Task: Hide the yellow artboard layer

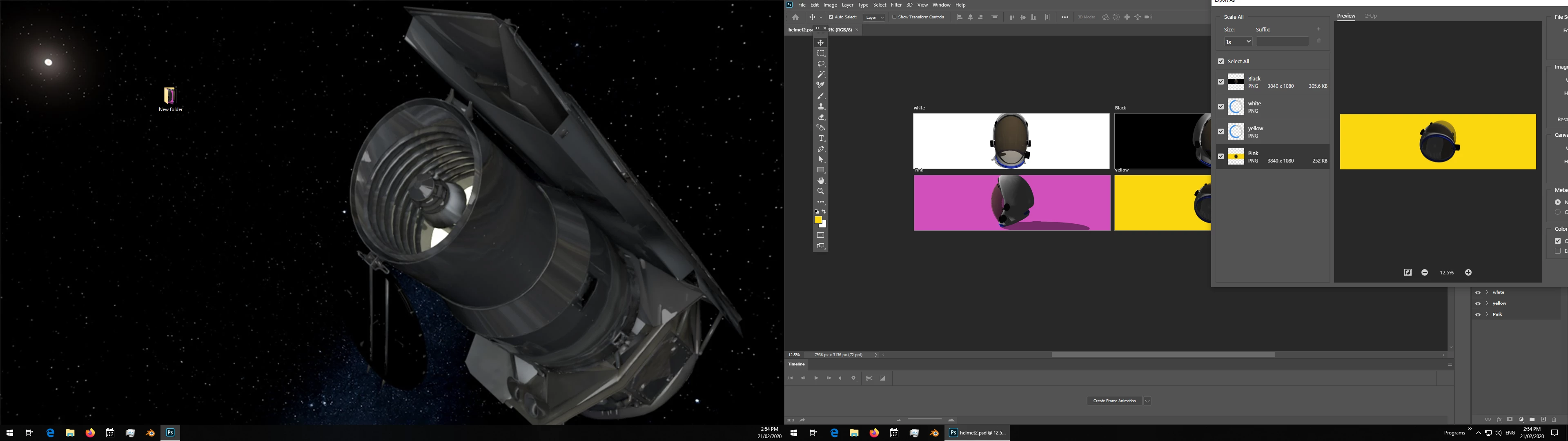Action: coord(1477,303)
